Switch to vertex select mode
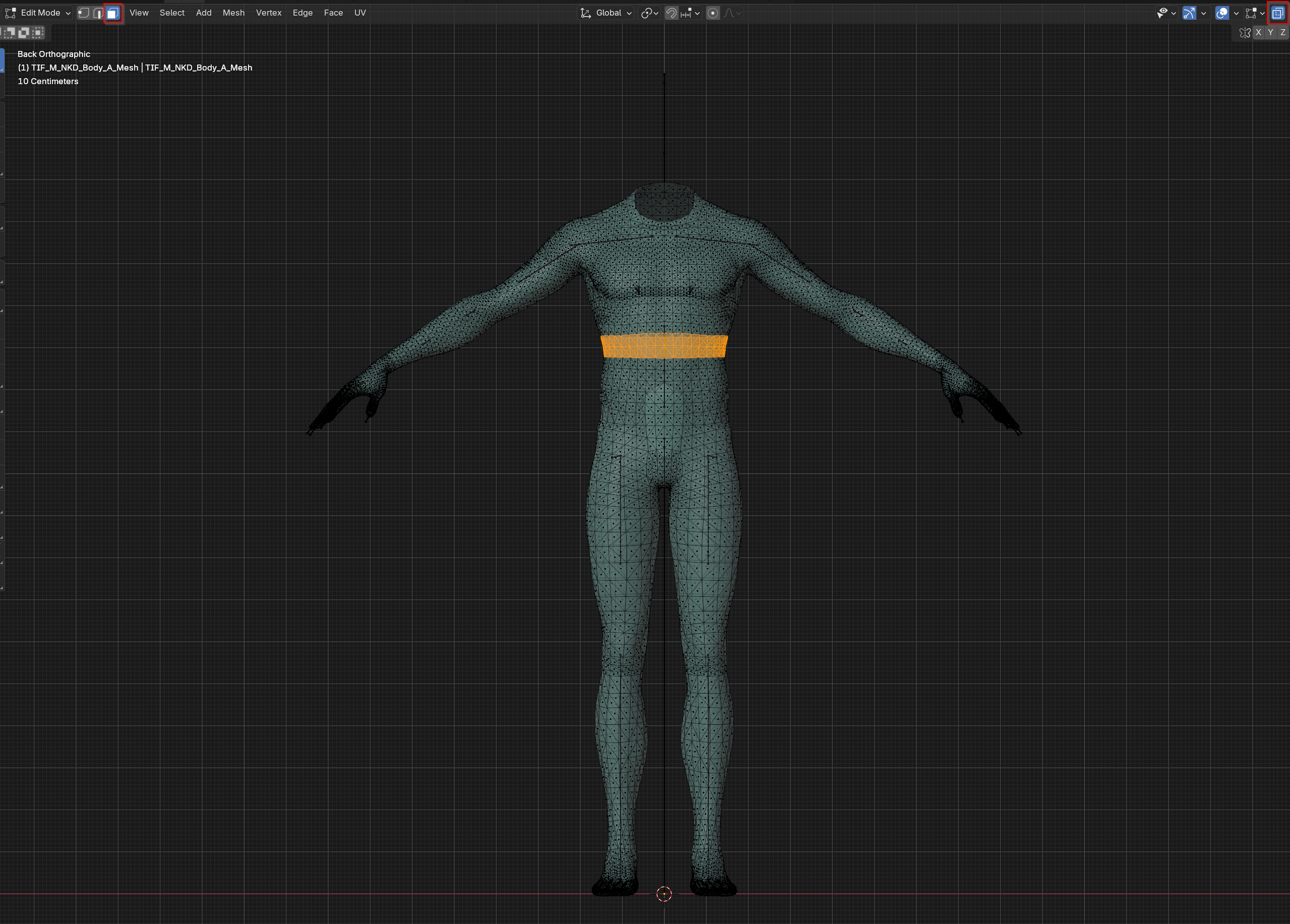This screenshot has width=1290, height=924. pos(84,13)
